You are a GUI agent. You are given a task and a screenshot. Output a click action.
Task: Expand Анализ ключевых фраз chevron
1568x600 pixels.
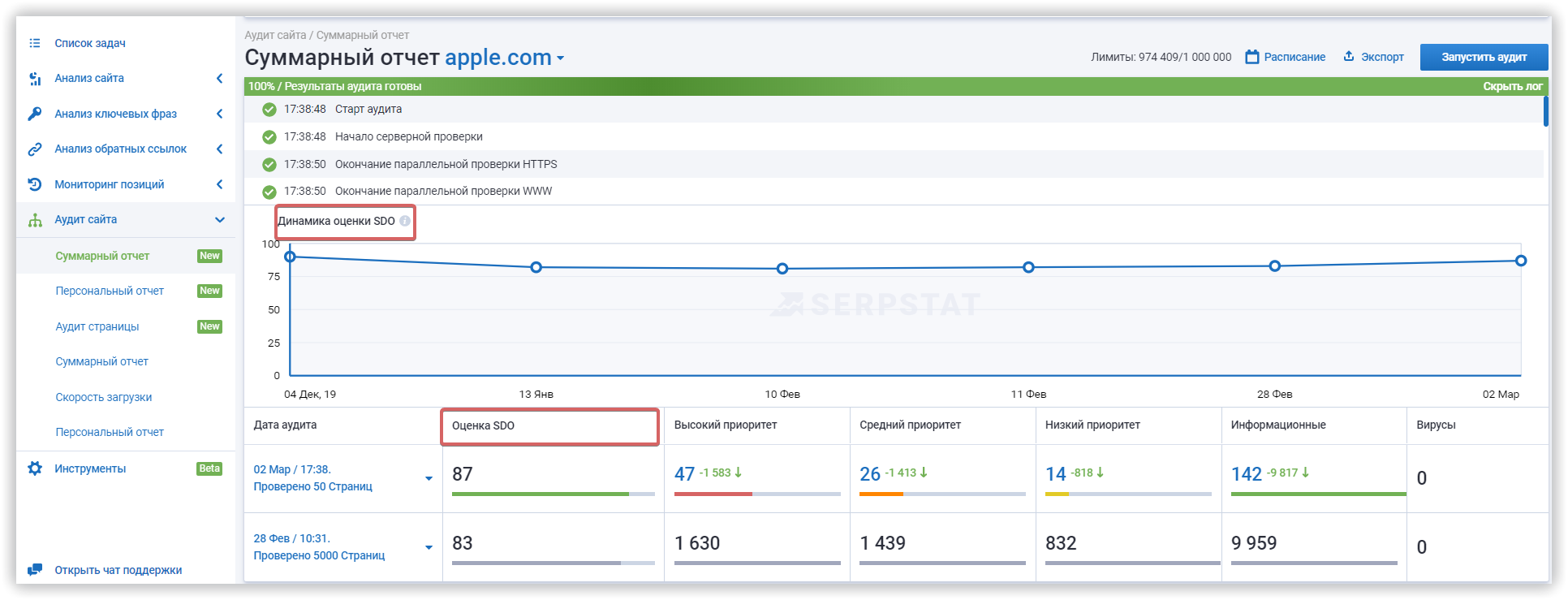pyautogui.click(x=219, y=114)
